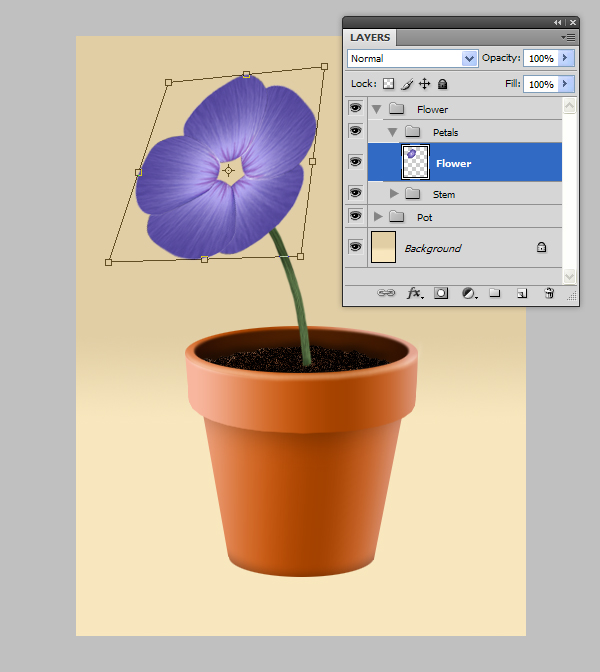
Task: Create a new layer
Action: [x=521, y=294]
